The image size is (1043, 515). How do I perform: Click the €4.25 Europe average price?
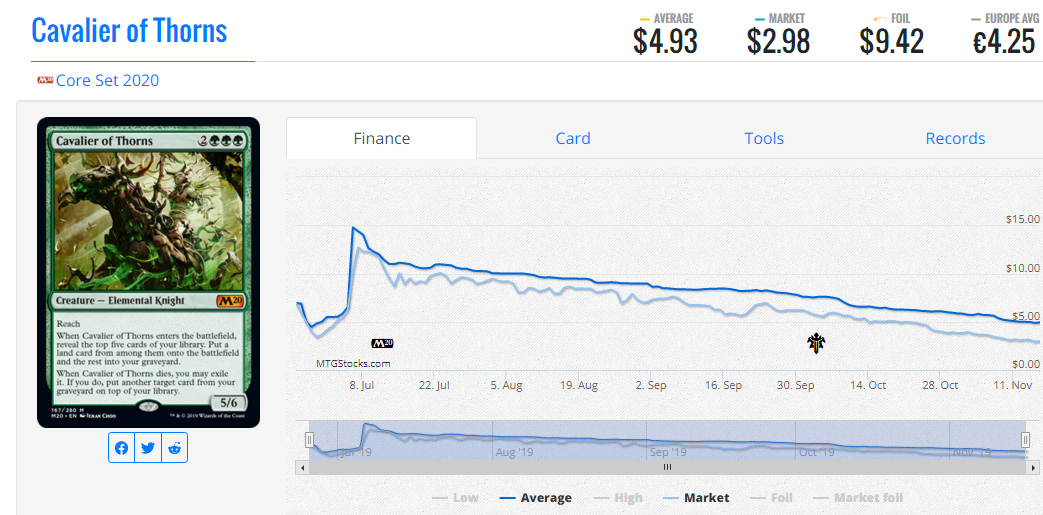coord(1004,41)
